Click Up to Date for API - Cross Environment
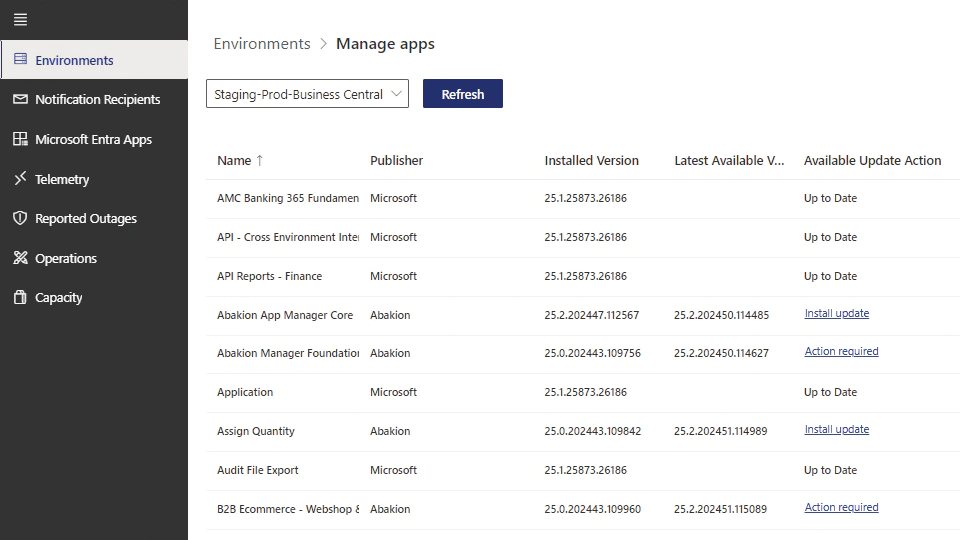 pos(830,238)
